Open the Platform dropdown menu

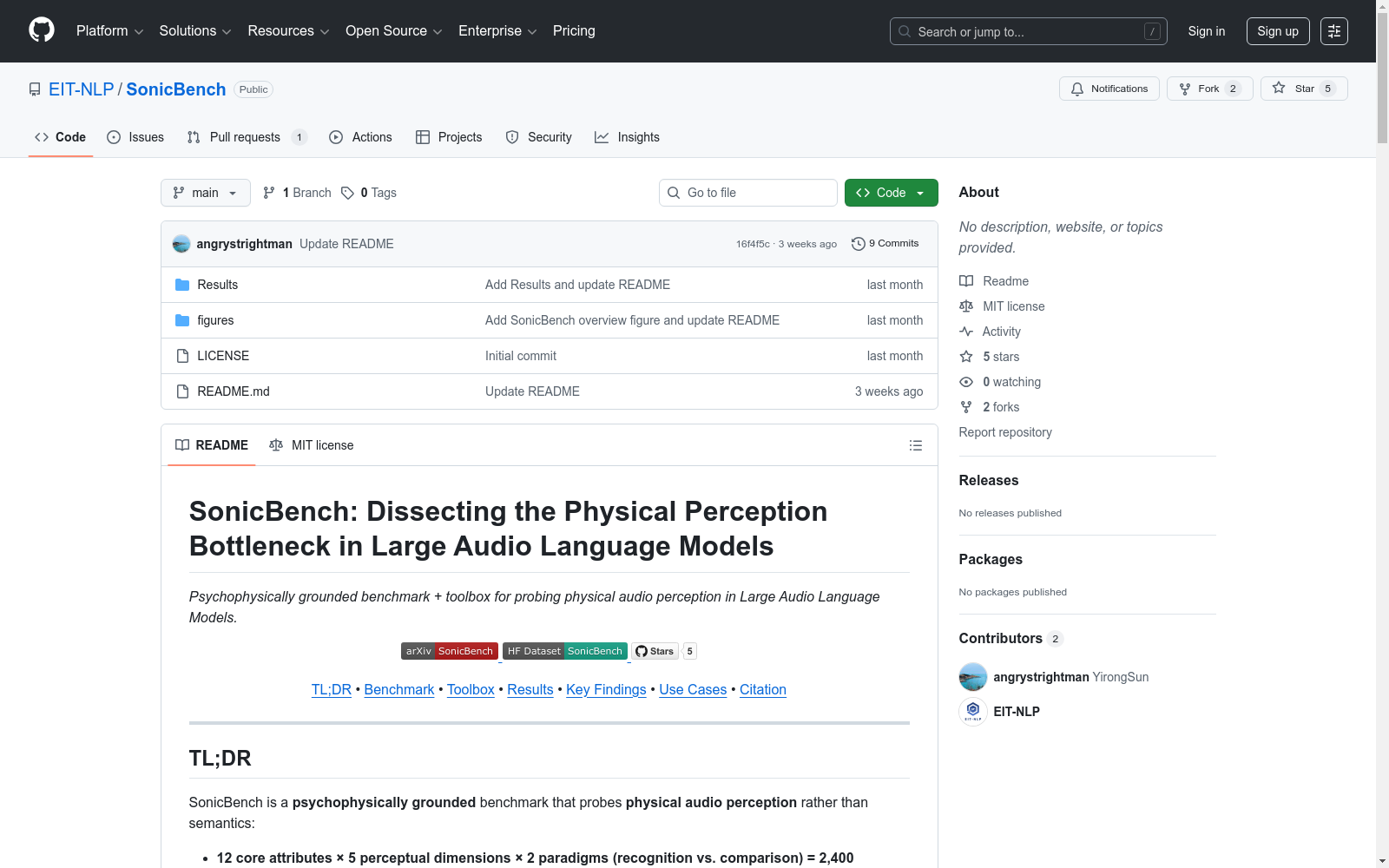tap(109, 31)
